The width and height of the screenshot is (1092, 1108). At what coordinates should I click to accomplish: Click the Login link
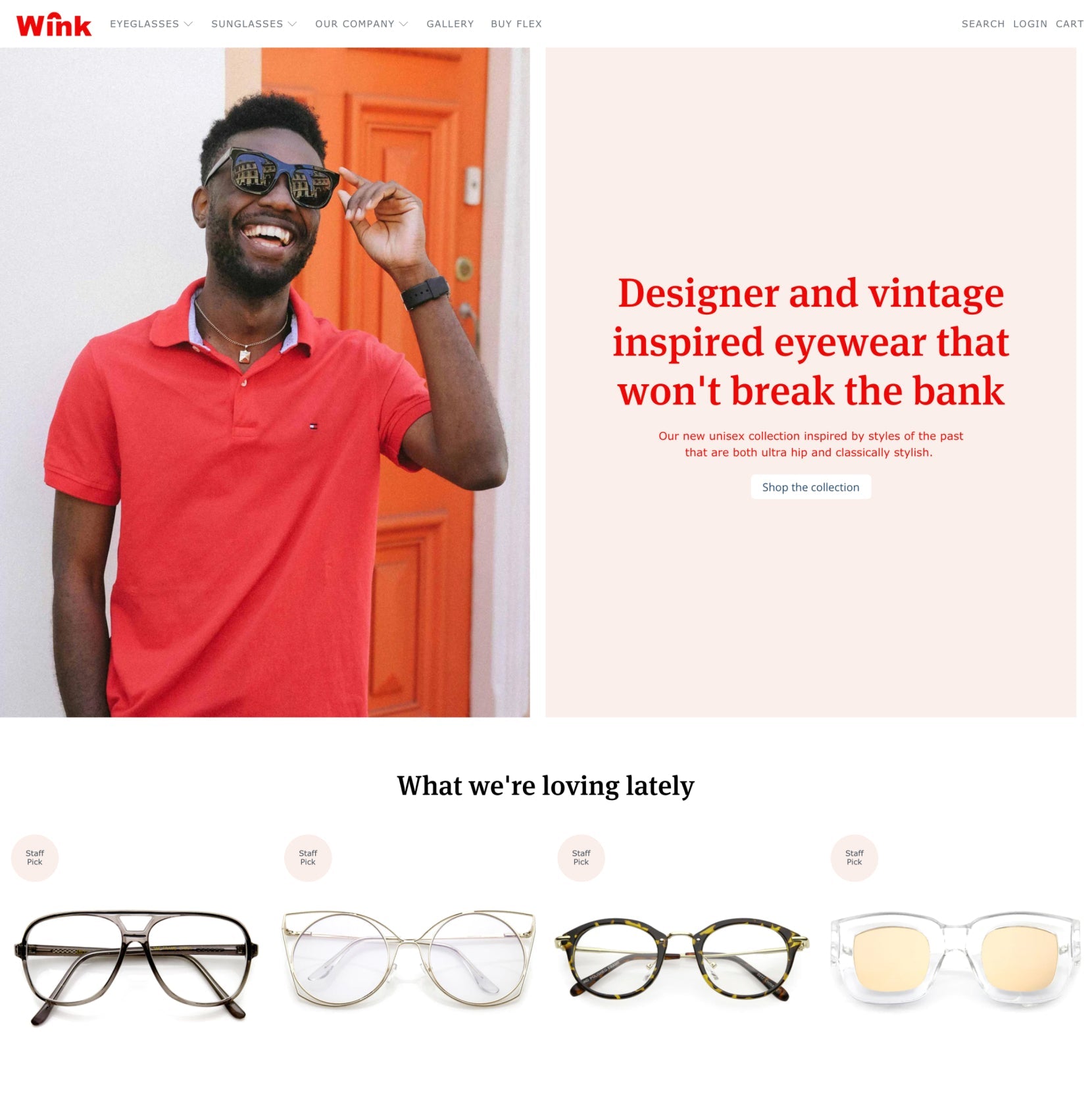point(1030,24)
